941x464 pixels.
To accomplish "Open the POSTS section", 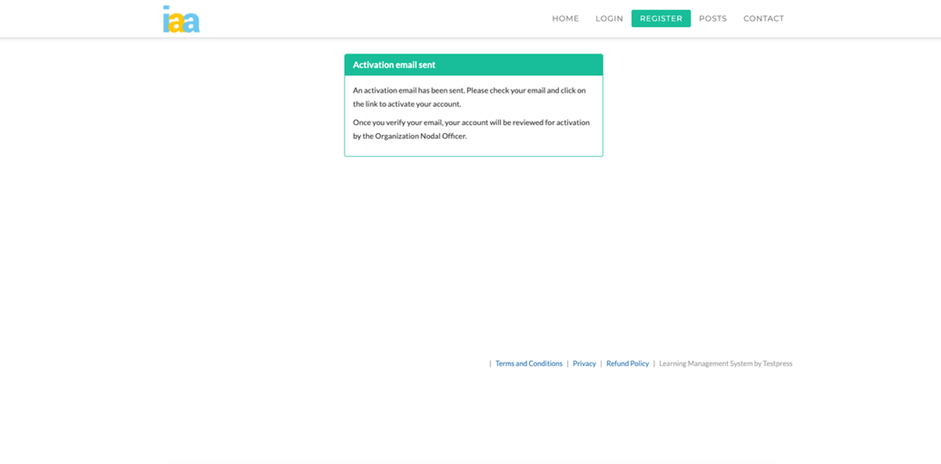I will (713, 19).
